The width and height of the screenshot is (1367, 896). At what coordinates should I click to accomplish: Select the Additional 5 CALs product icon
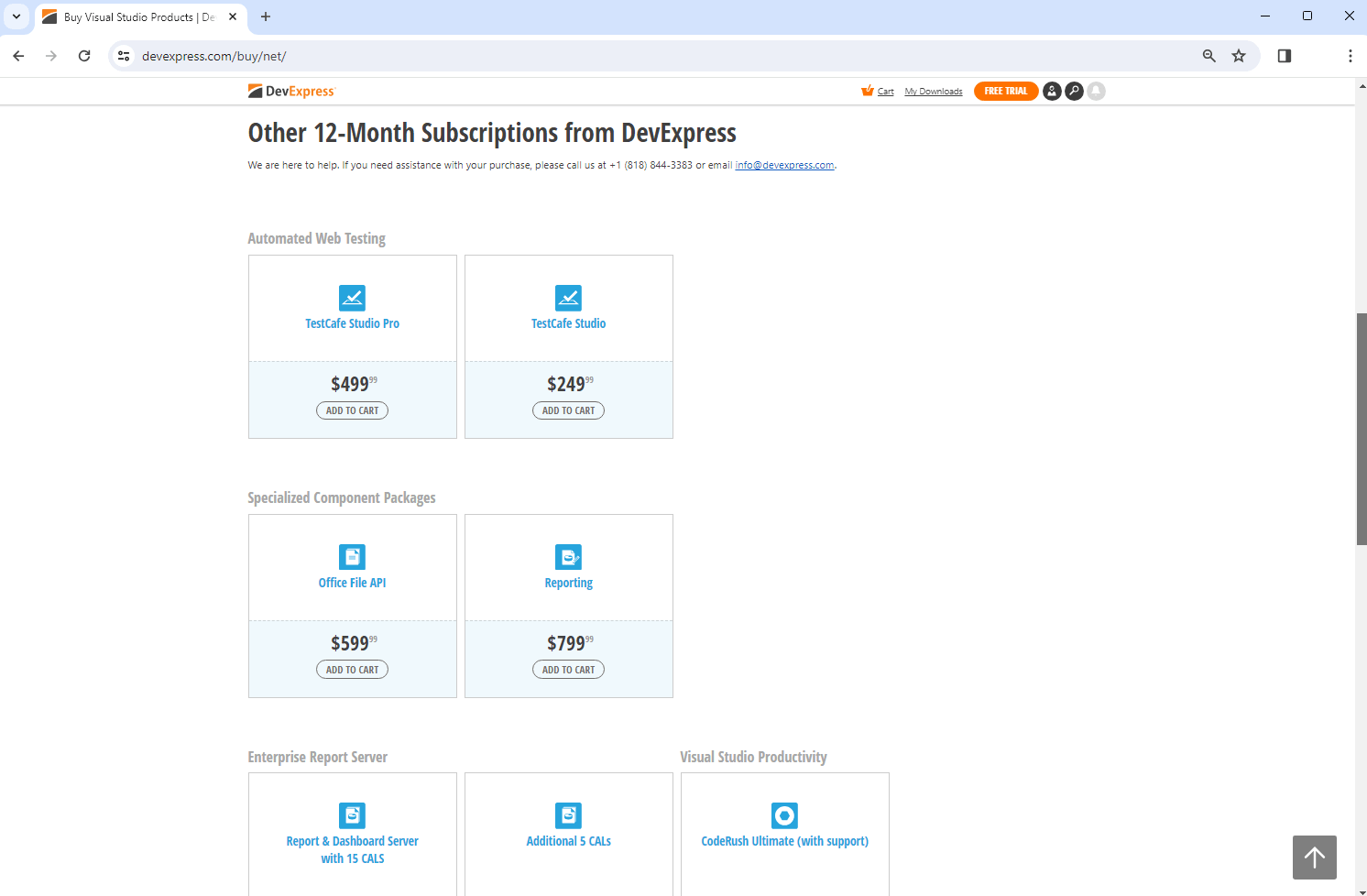point(568,815)
